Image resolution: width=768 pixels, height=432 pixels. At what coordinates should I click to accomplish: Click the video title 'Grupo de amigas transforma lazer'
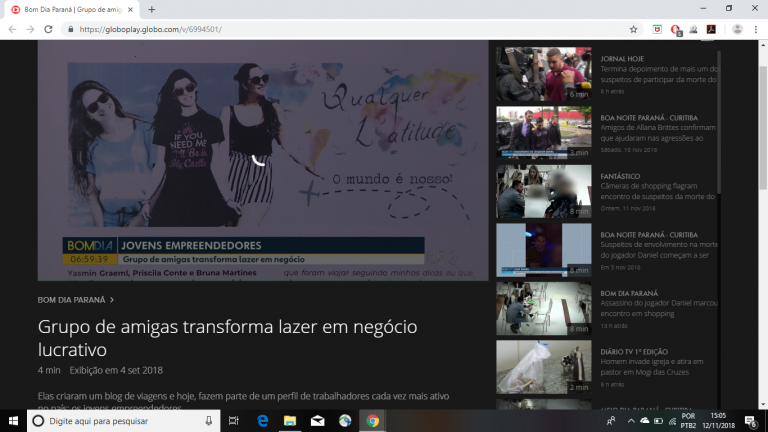(227, 338)
